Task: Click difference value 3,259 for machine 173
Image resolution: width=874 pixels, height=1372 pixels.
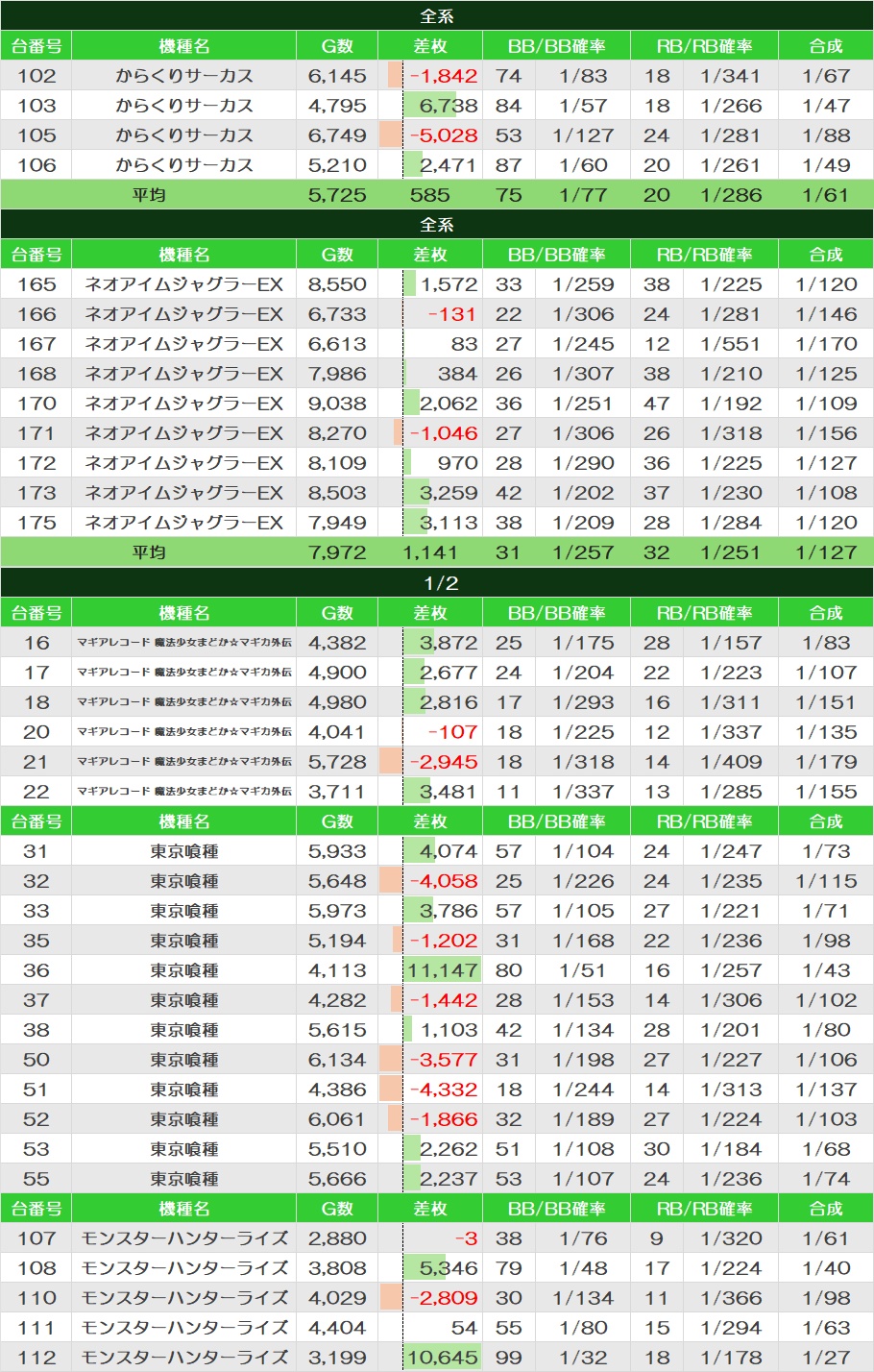Action: pyautogui.click(x=449, y=493)
